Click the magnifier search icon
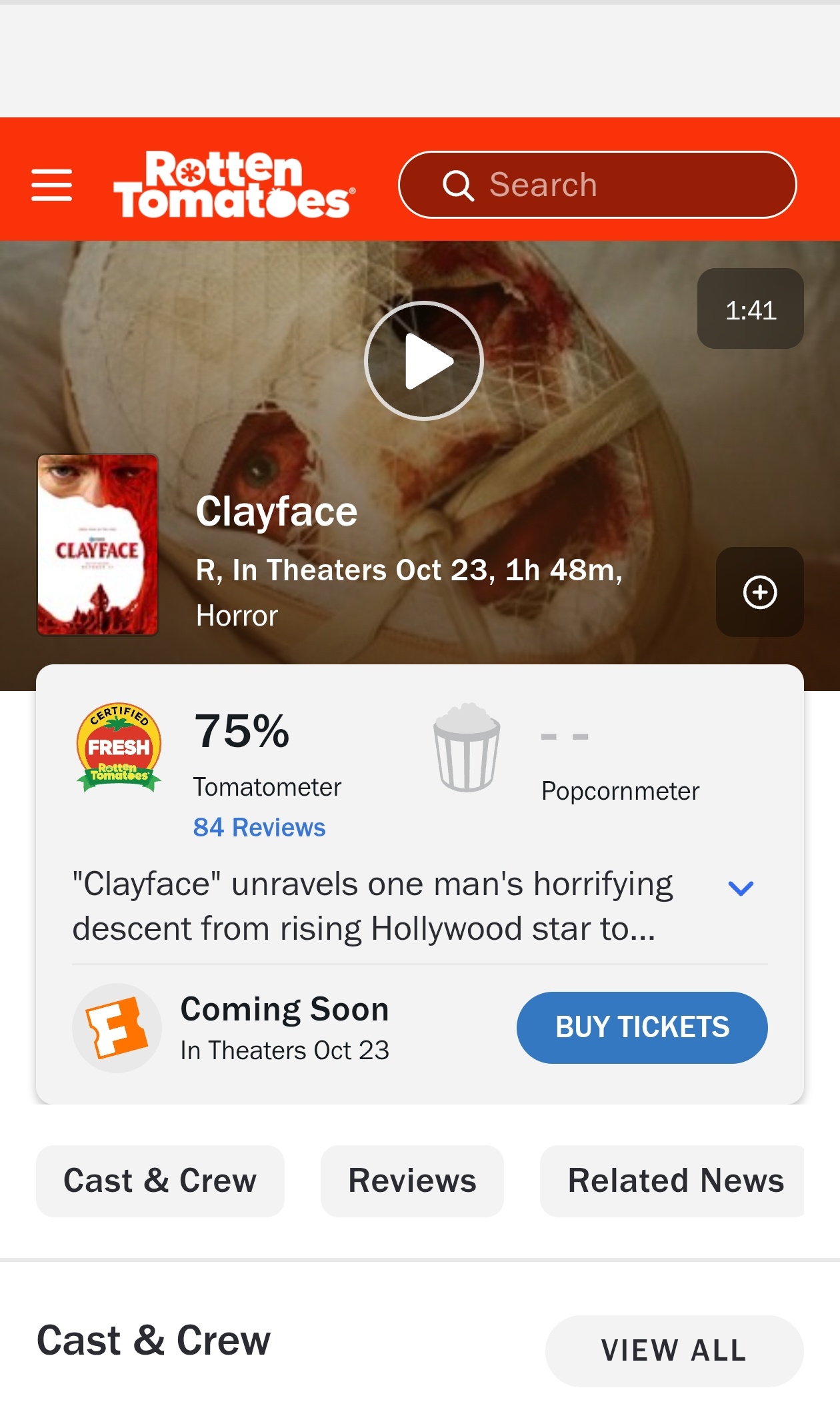 pos(458,185)
